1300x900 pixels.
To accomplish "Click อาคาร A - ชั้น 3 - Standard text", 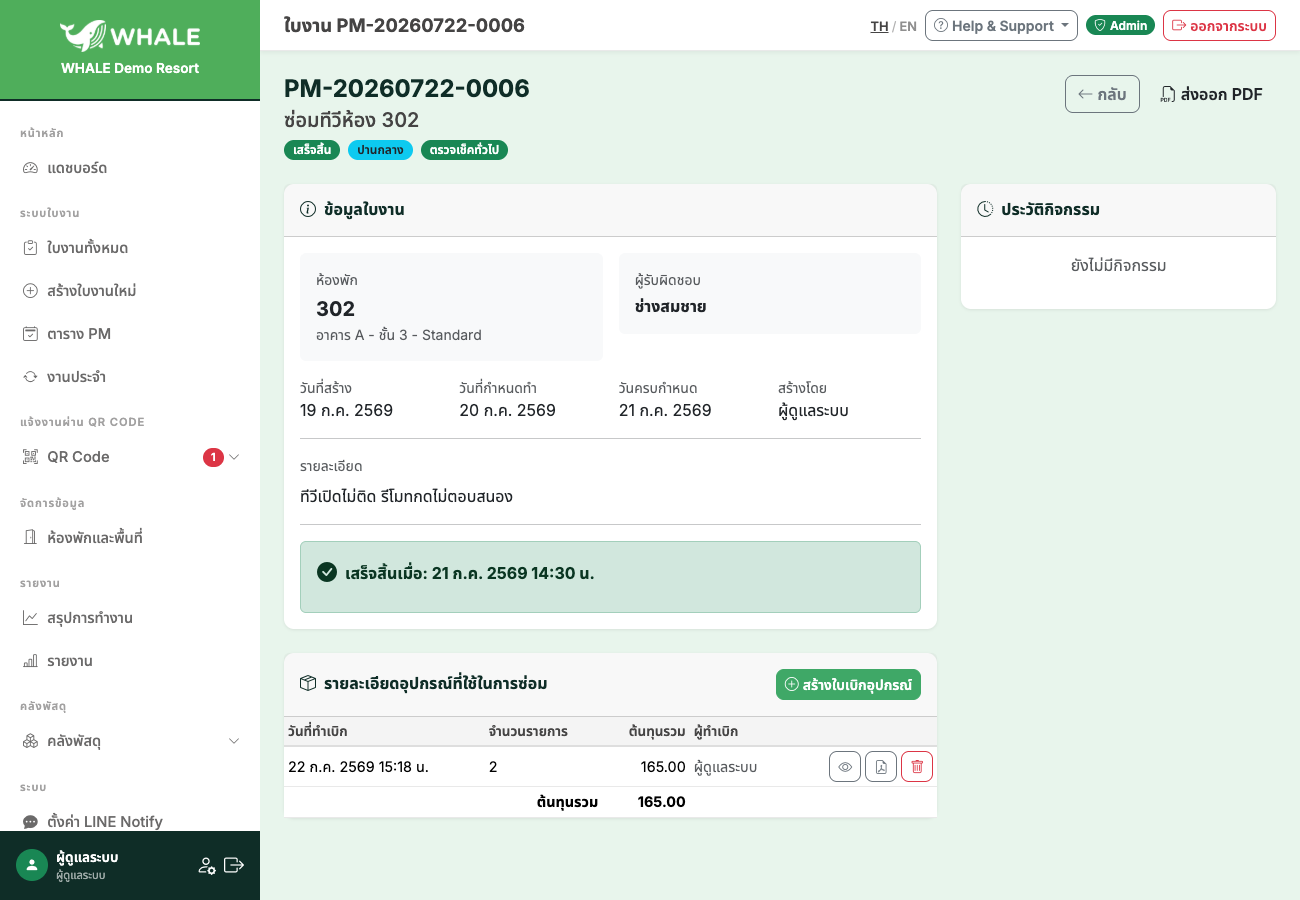I will click(399, 335).
